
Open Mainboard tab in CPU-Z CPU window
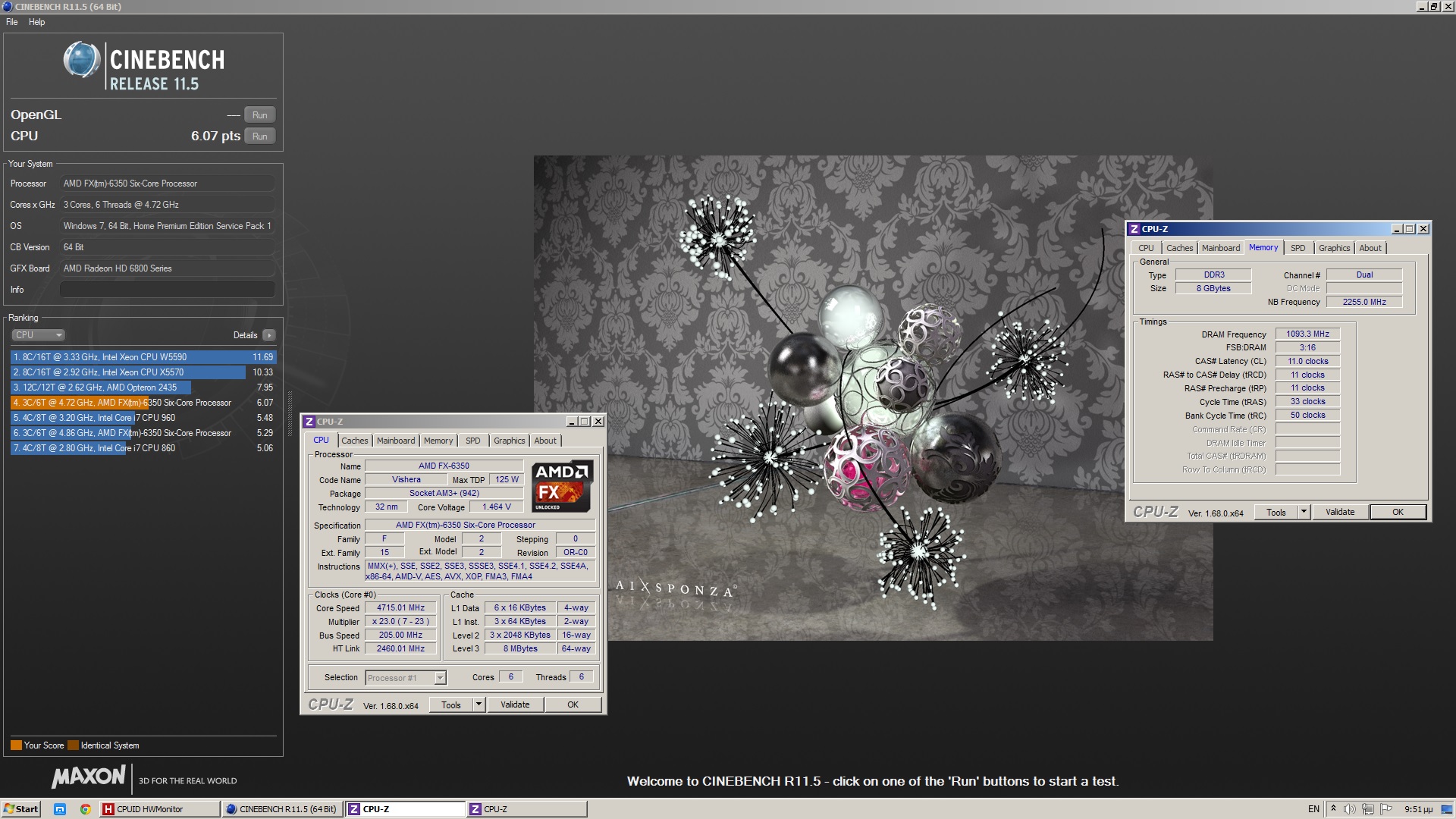coord(396,441)
